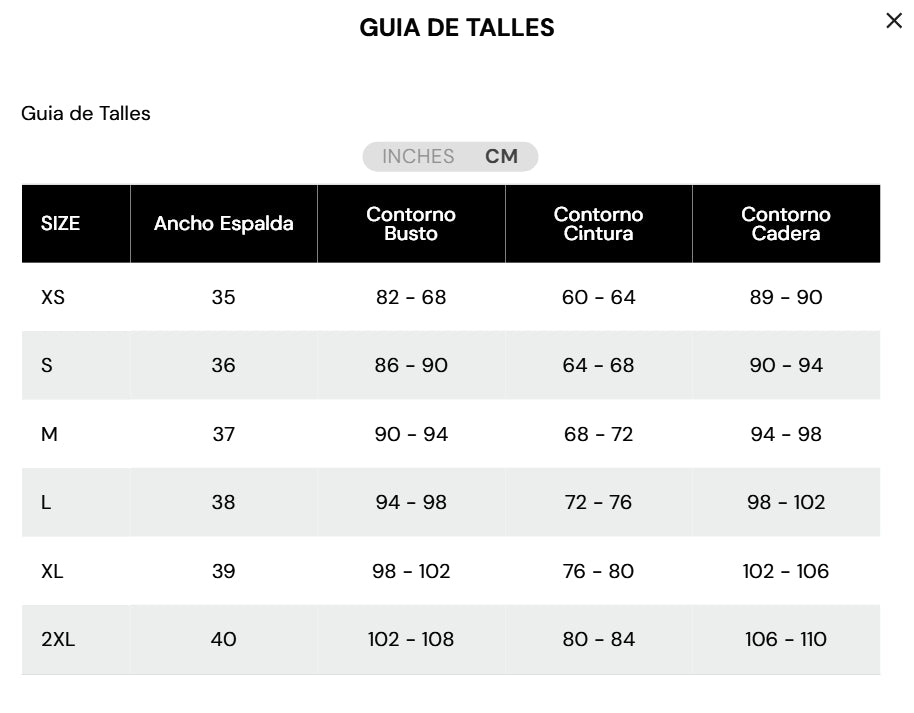Click the Ancho Espalda column header

(x=223, y=224)
